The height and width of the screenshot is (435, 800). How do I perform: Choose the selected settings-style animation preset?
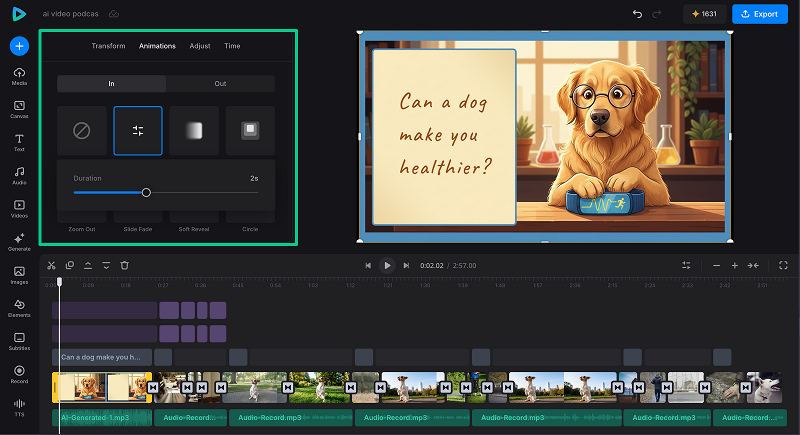[138, 131]
